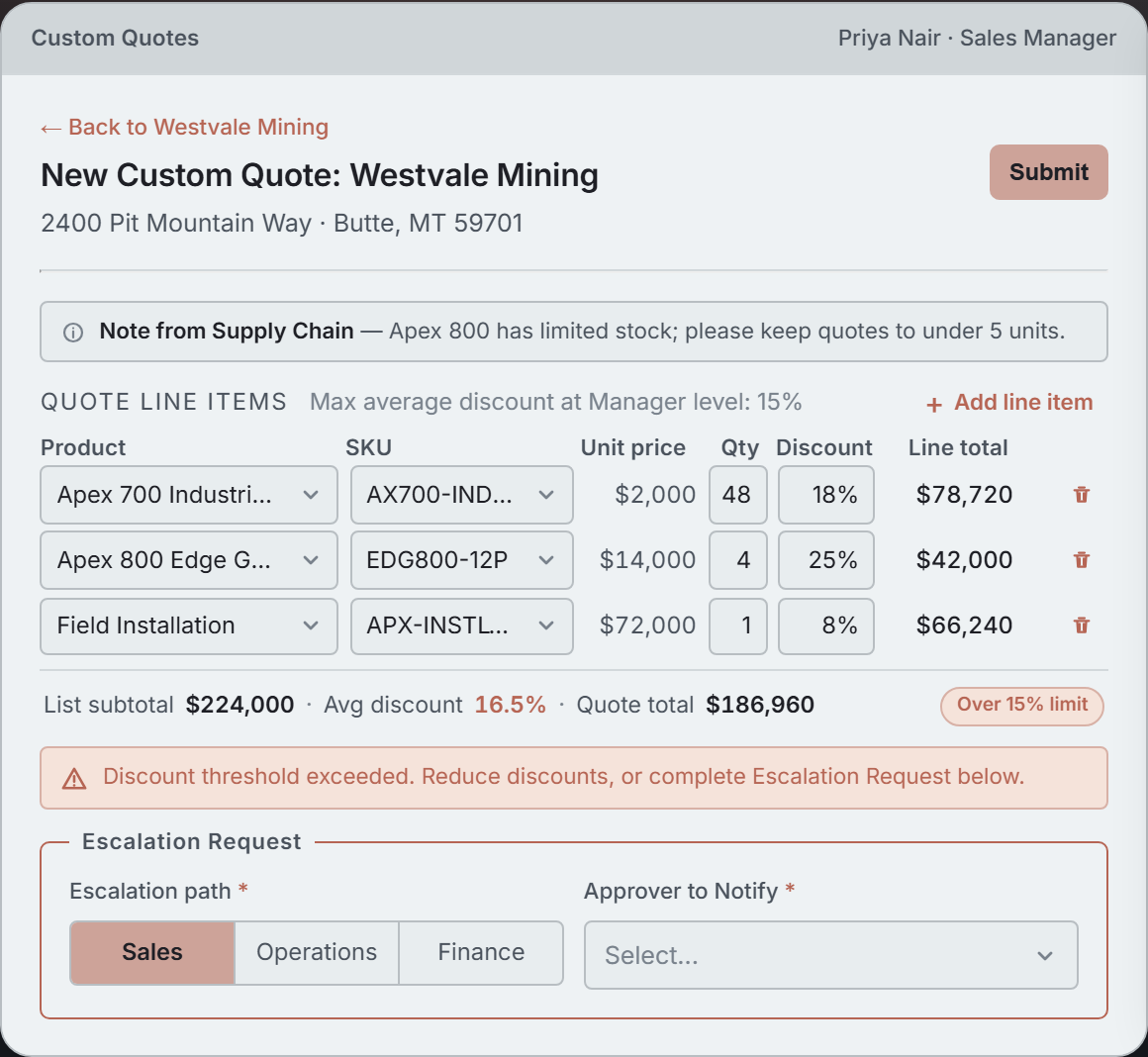The height and width of the screenshot is (1057, 1148).
Task: Click the Max average discount at Manager level text
Action: pyautogui.click(x=556, y=402)
